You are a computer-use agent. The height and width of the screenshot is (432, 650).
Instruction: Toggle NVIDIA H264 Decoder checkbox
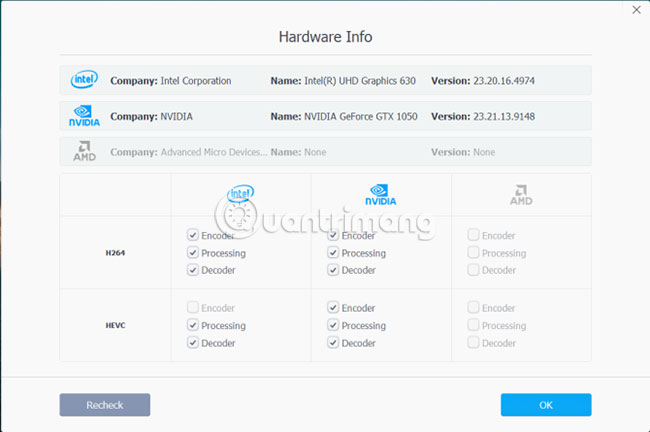[x=333, y=270]
